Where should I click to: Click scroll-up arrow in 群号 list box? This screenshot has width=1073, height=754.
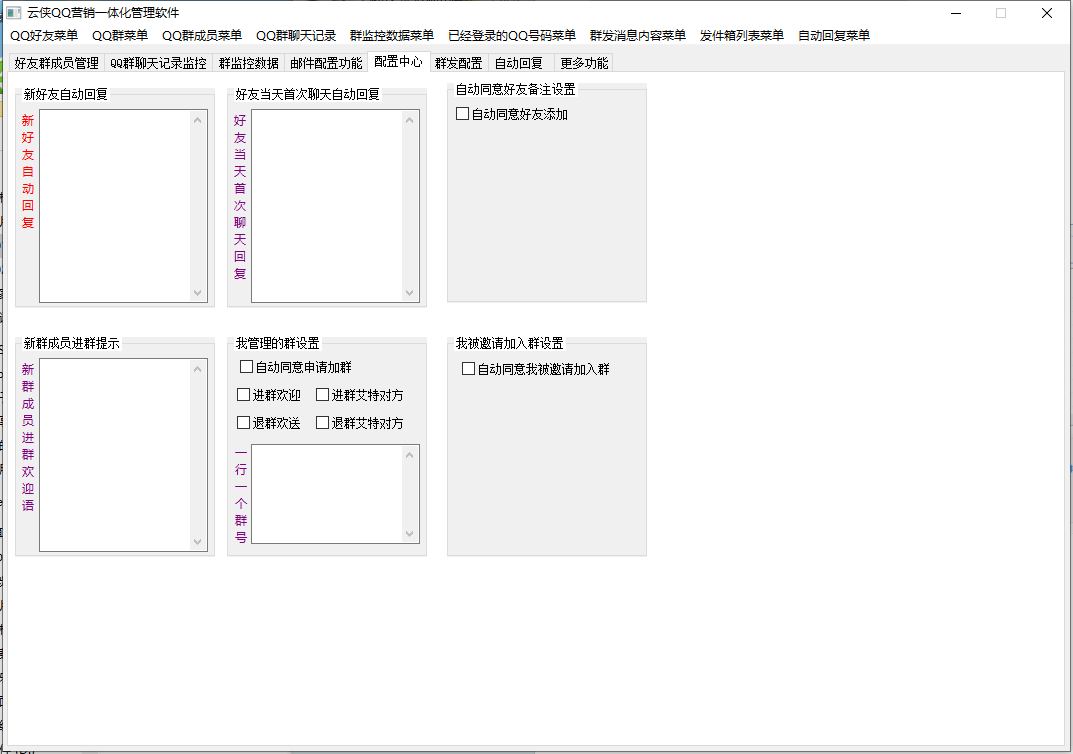coord(410,455)
